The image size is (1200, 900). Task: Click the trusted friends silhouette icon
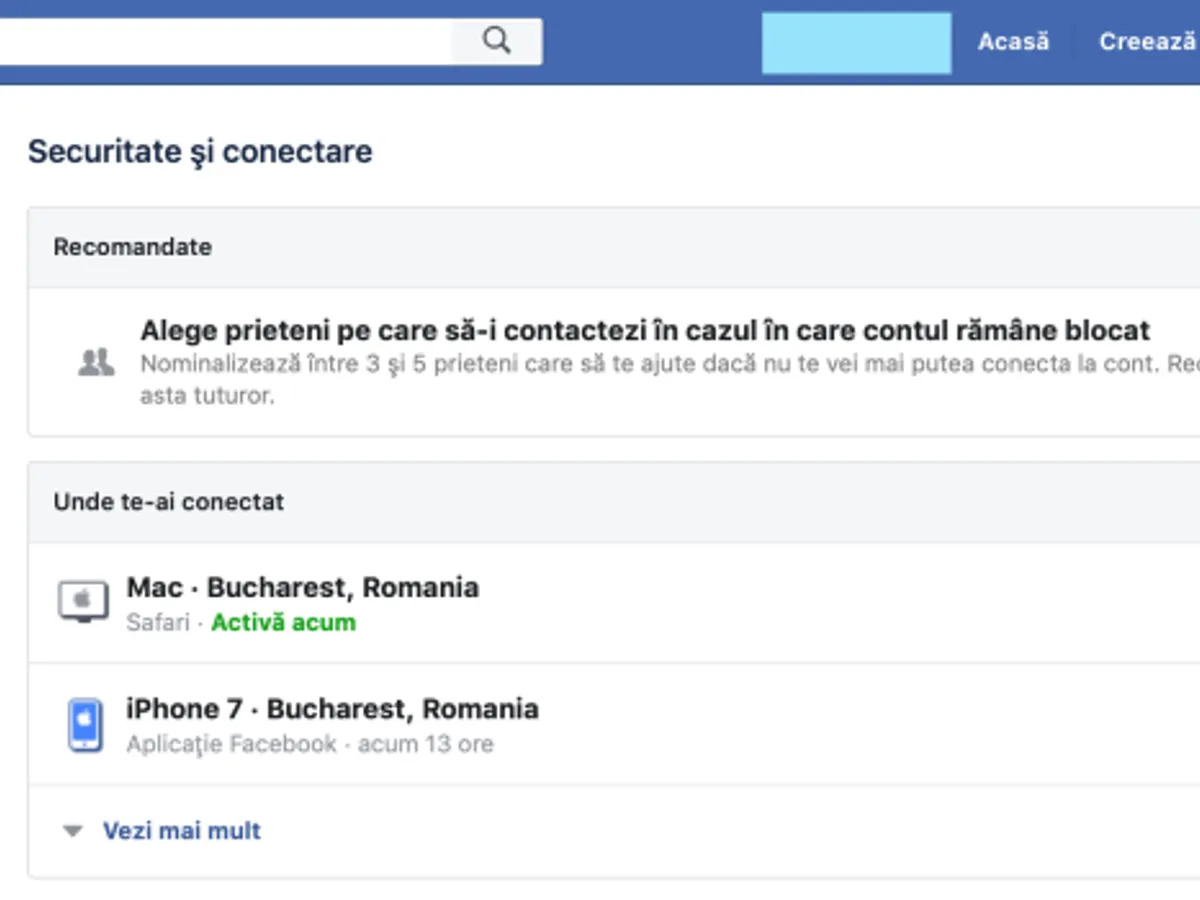[96, 362]
